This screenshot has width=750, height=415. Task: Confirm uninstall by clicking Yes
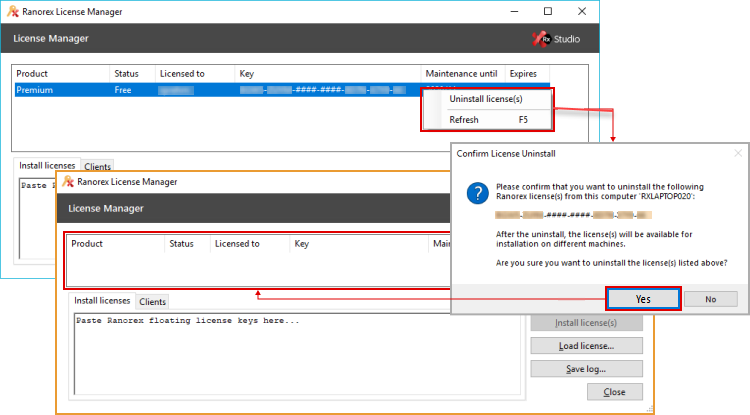[x=643, y=299]
